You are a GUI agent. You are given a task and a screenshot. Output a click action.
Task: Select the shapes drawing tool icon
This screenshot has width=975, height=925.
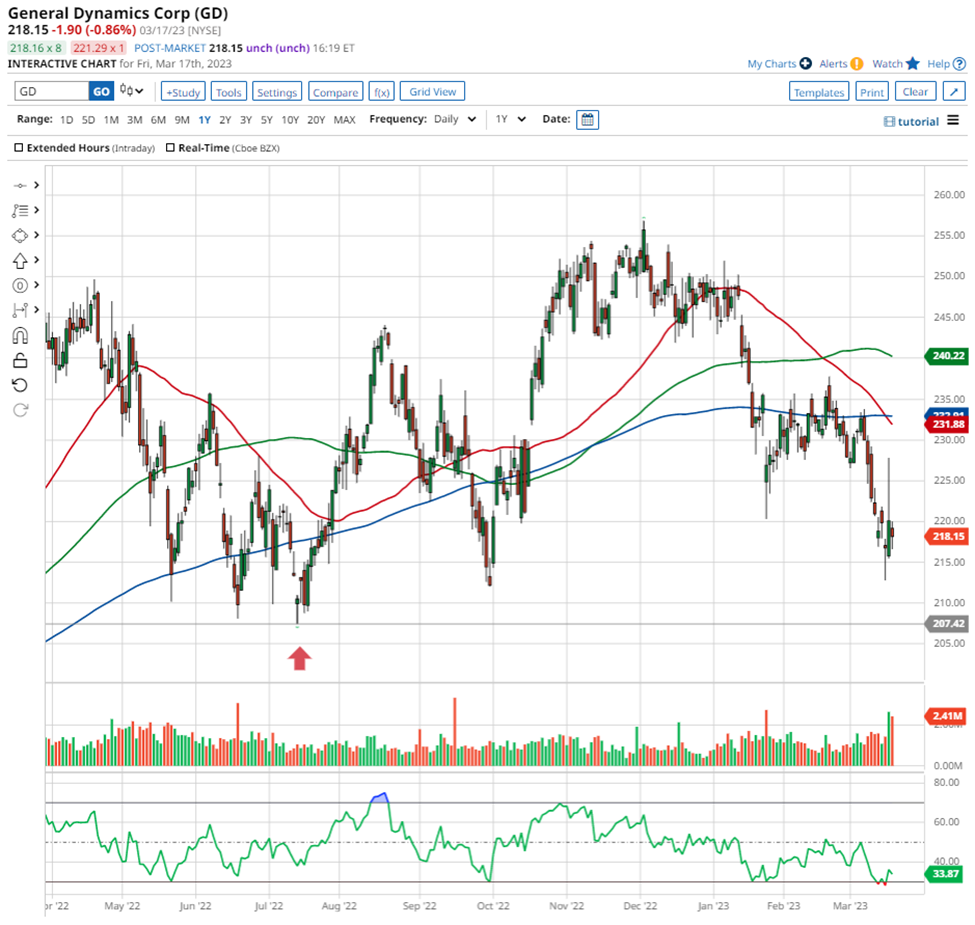[20, 236]
